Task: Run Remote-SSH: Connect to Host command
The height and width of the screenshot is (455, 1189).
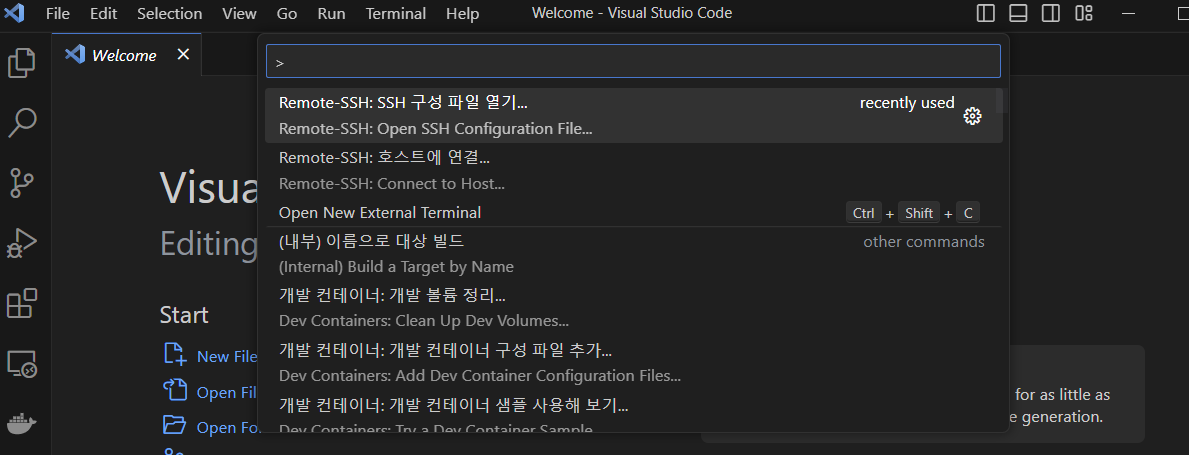Action: [633, 171]
